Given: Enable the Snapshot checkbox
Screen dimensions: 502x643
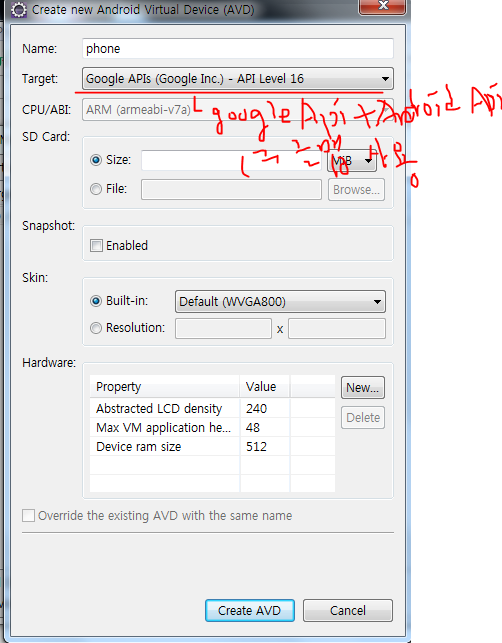Looking at the screenshot, I should [x=96, y=246].
